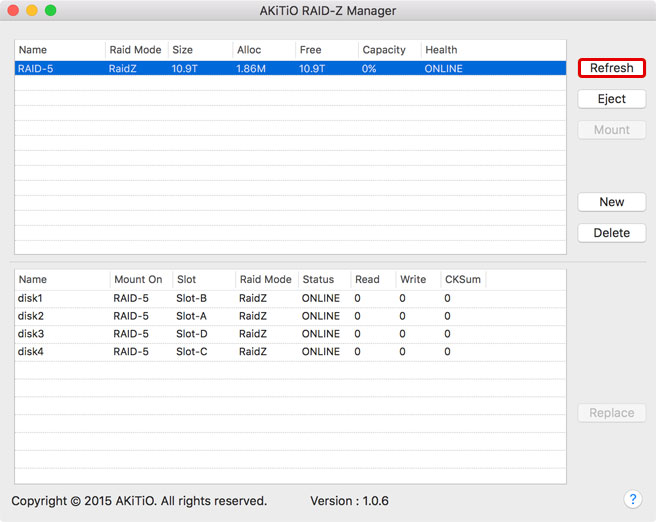Click the Health column header

click(441, 50)
